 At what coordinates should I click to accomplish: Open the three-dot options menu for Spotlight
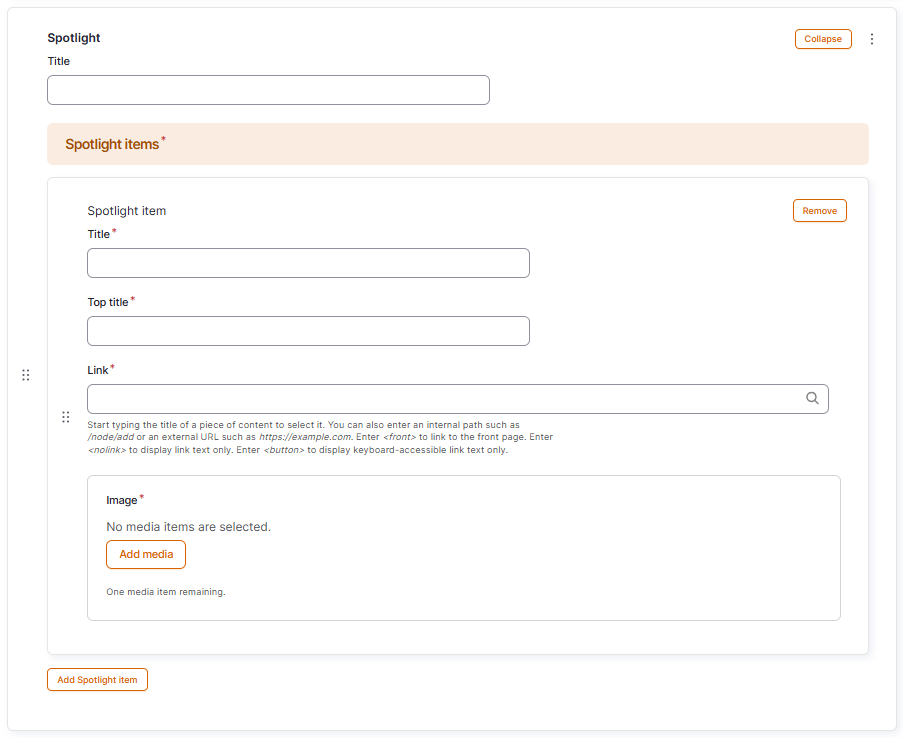click(871, 39)
